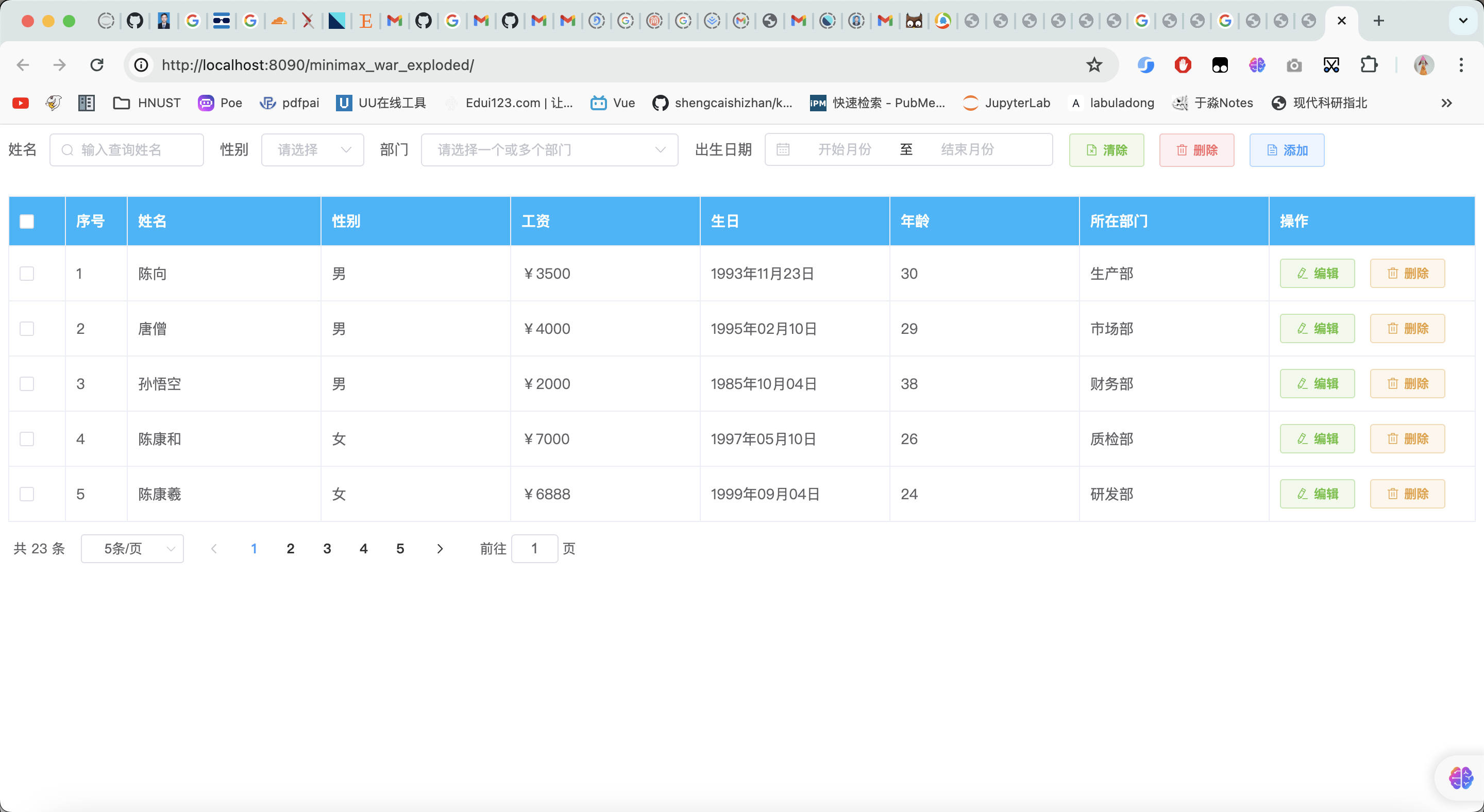Bookmark this page with the star icon
The width and height of the screenshot is (1484, 812).
1094,65
